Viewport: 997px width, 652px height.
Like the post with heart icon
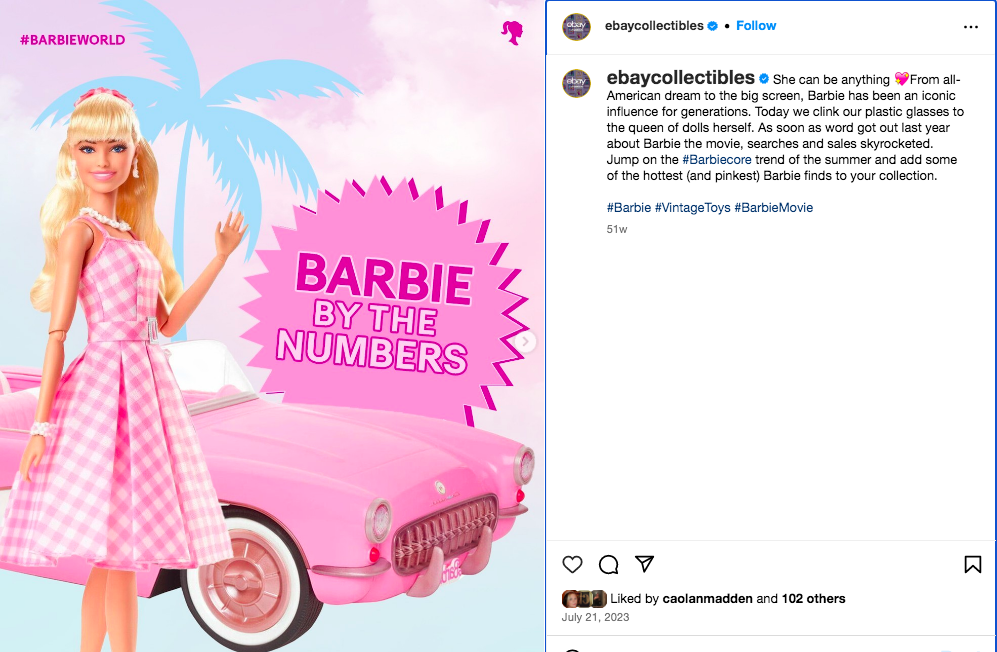(x=572, y=564)
